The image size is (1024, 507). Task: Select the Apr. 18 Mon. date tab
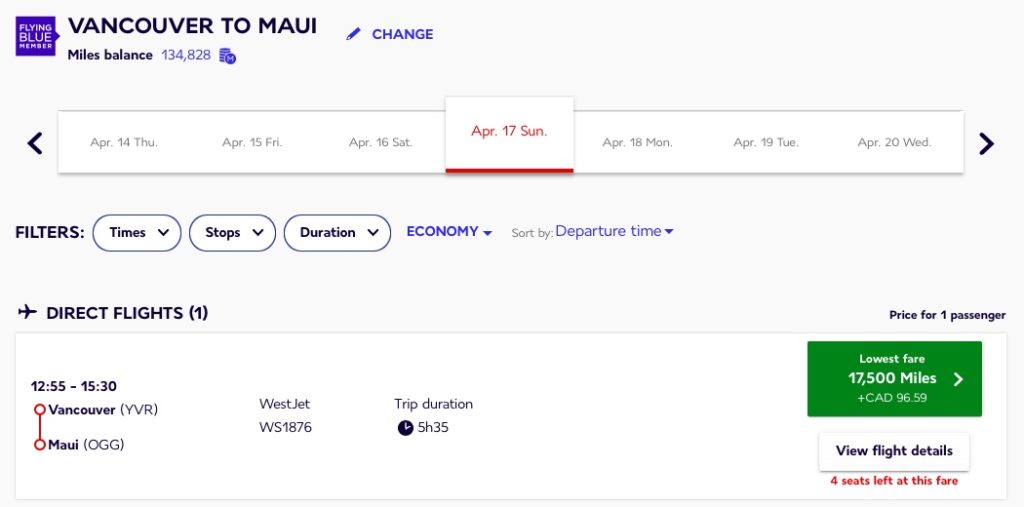click(x=637, y=142)
